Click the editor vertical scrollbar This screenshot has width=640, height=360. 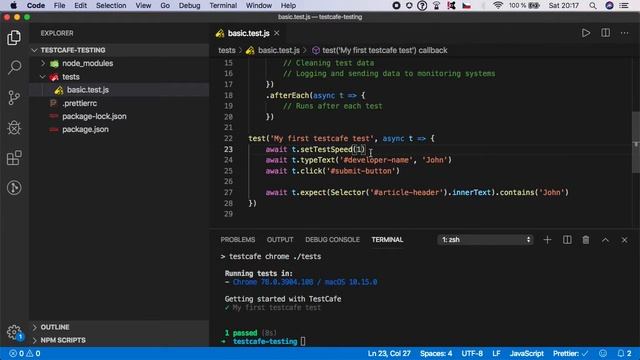(x=635, y=142)
